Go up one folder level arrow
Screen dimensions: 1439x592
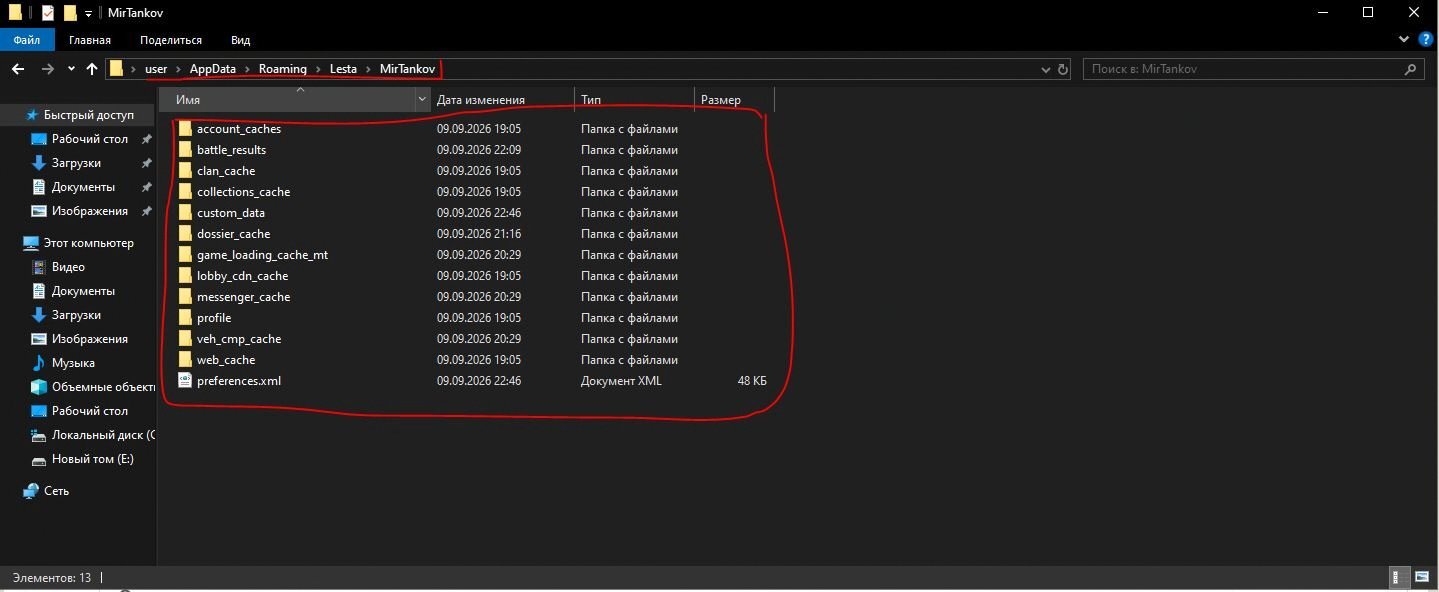coord(92,69)
